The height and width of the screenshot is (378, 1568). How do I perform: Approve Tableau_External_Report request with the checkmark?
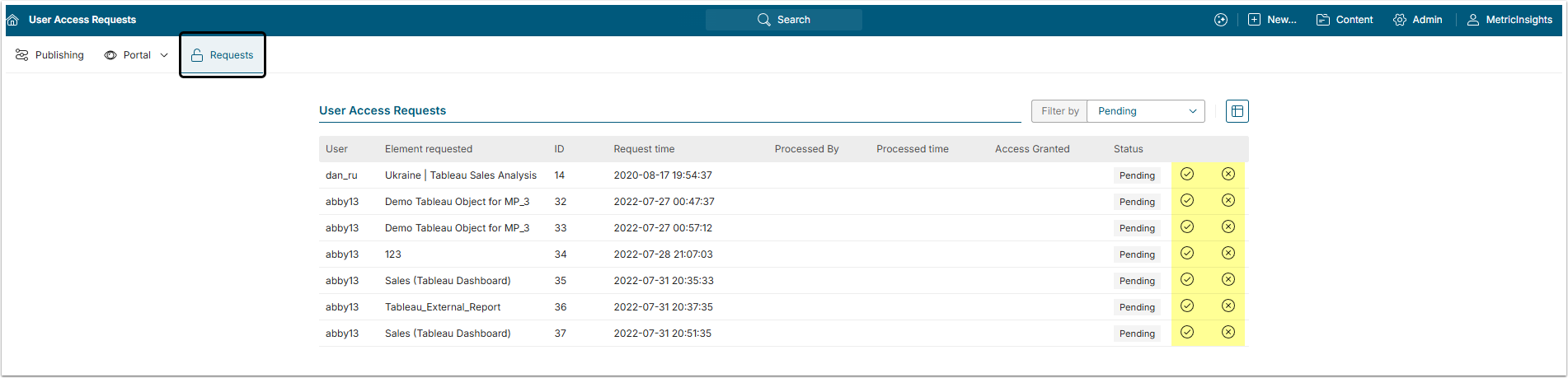point(1187,306)
